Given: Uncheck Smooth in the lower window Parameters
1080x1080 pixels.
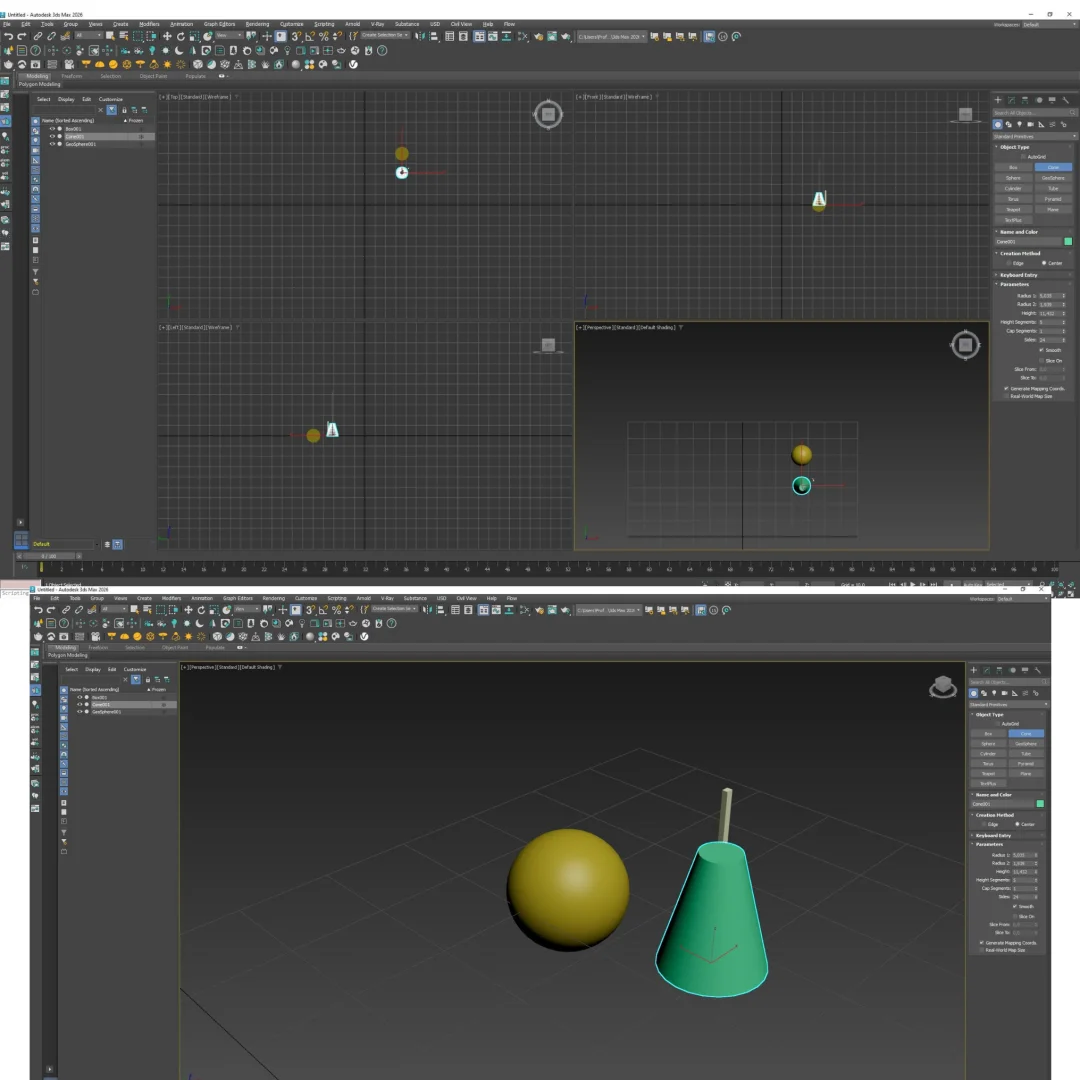Looking at the screenshot, I should 1015,907.
